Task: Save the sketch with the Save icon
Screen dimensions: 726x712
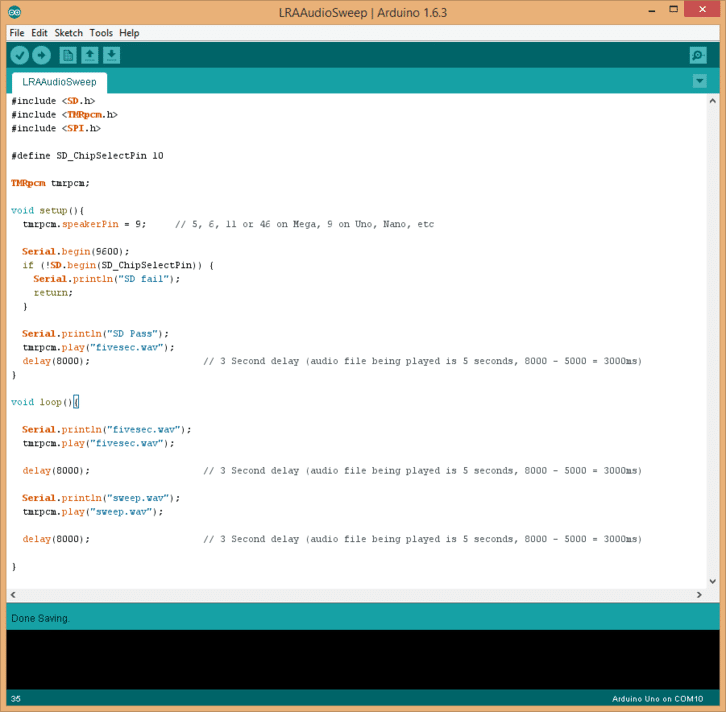Action: (111, 56)
